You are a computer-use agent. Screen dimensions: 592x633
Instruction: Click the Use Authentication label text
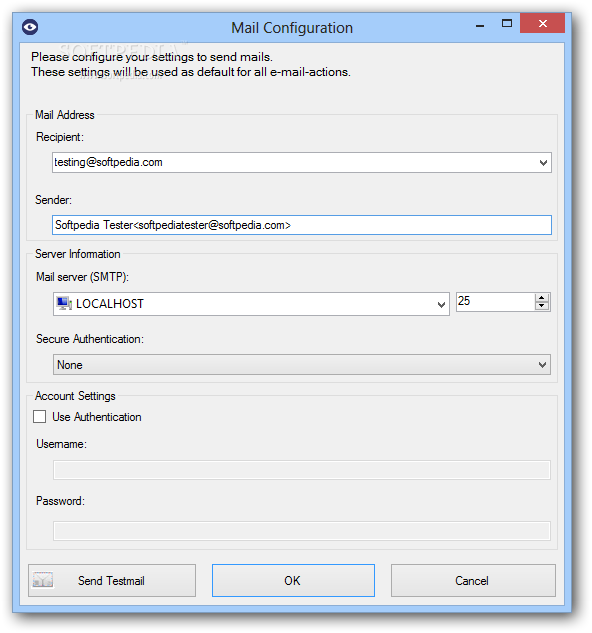point(97,417)
